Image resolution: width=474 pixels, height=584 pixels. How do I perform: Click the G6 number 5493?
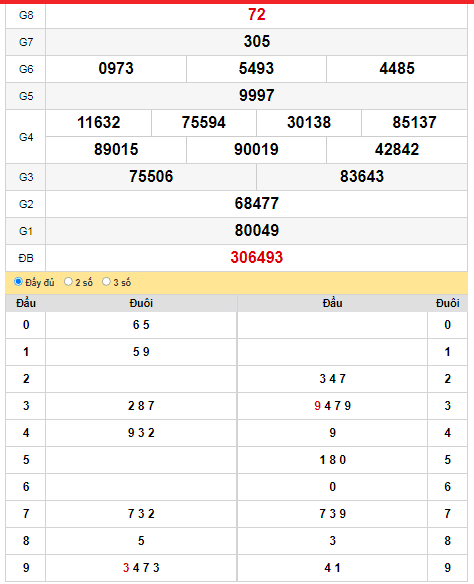256,69
